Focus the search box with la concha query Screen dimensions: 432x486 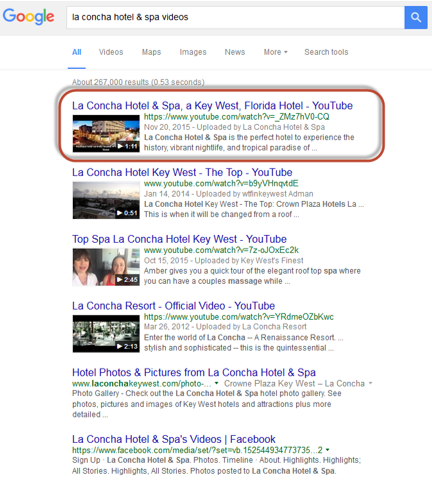(x=235, y=17)
